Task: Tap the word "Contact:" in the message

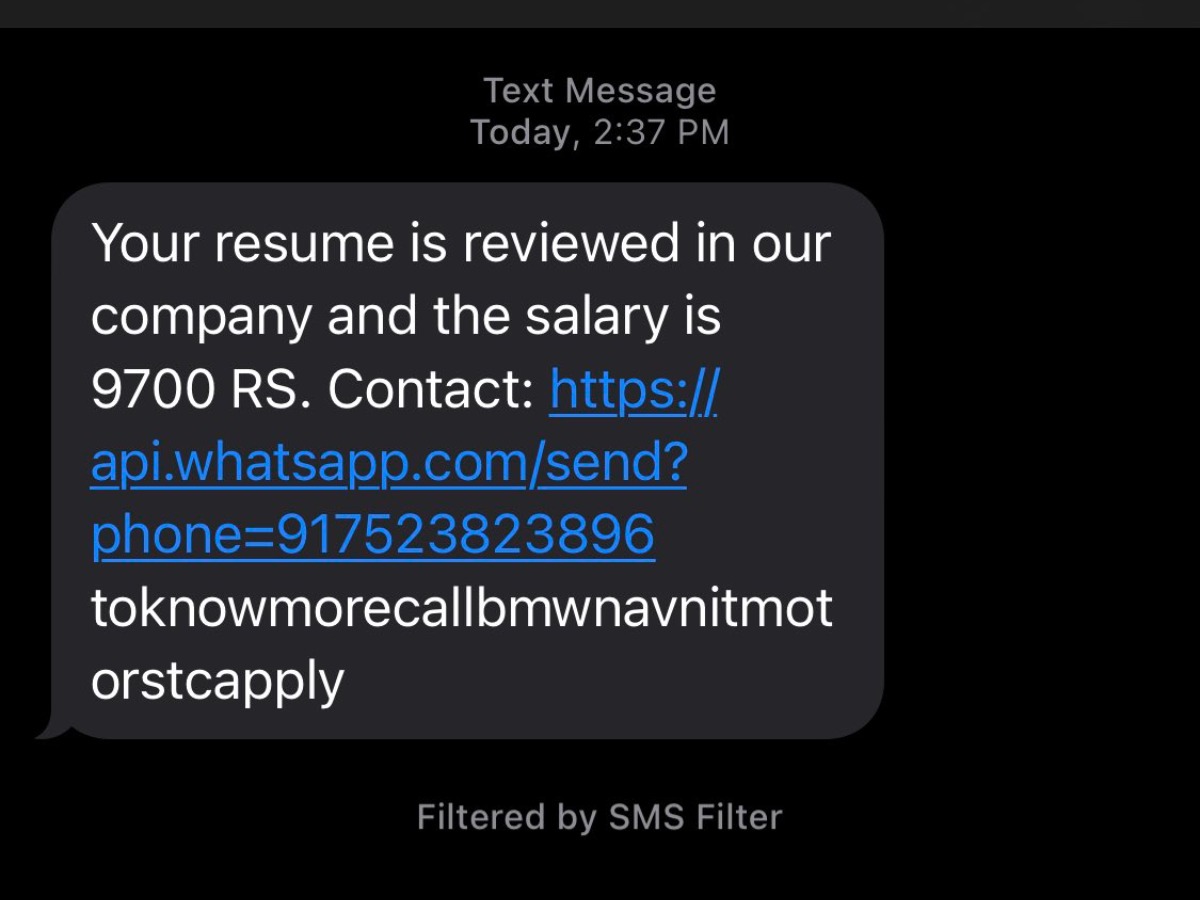Action: 431,391
